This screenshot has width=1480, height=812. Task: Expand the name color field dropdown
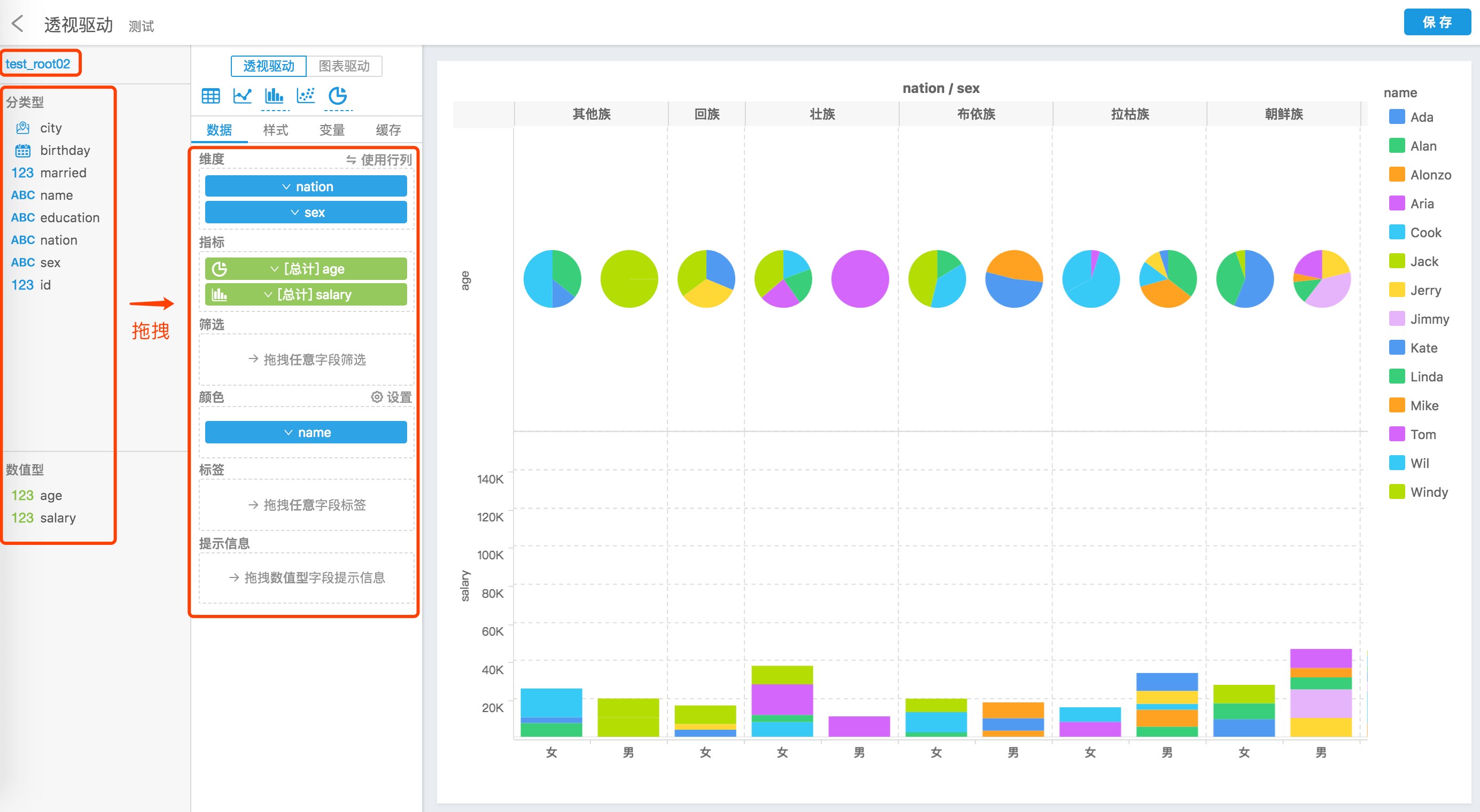[291, 431]
